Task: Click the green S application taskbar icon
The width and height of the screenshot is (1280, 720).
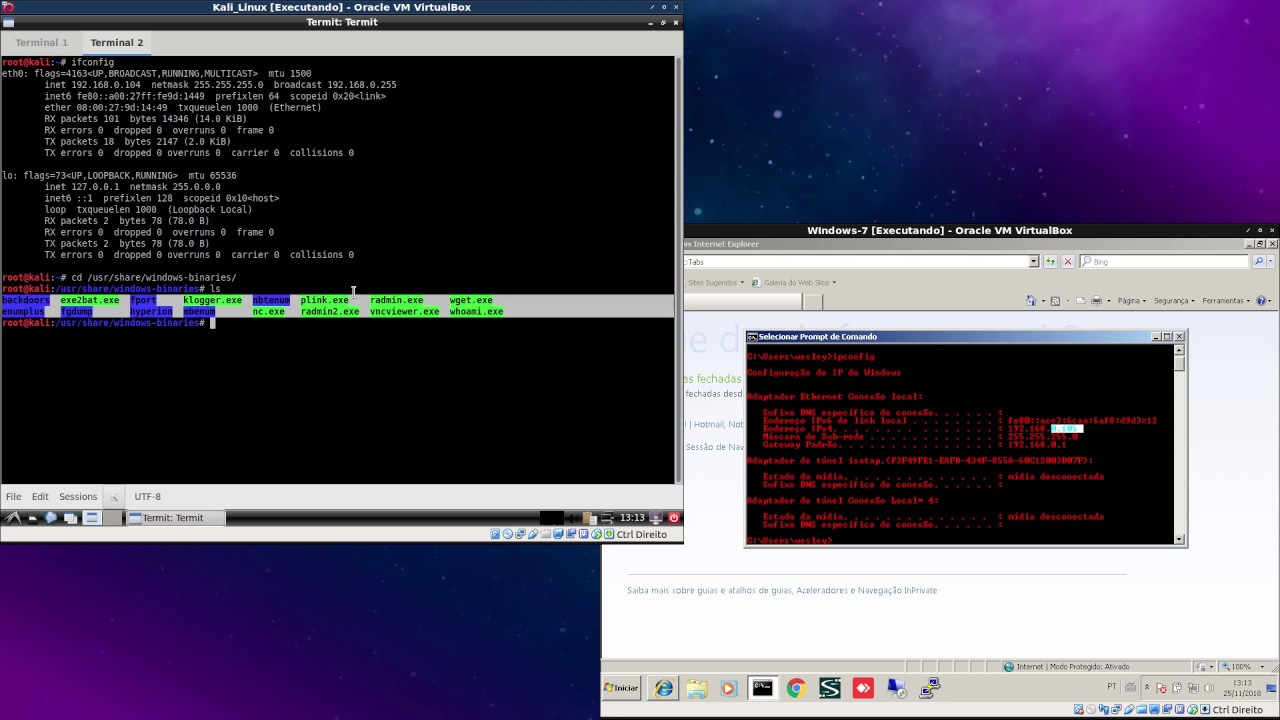Action: click(x=829, y=688)
